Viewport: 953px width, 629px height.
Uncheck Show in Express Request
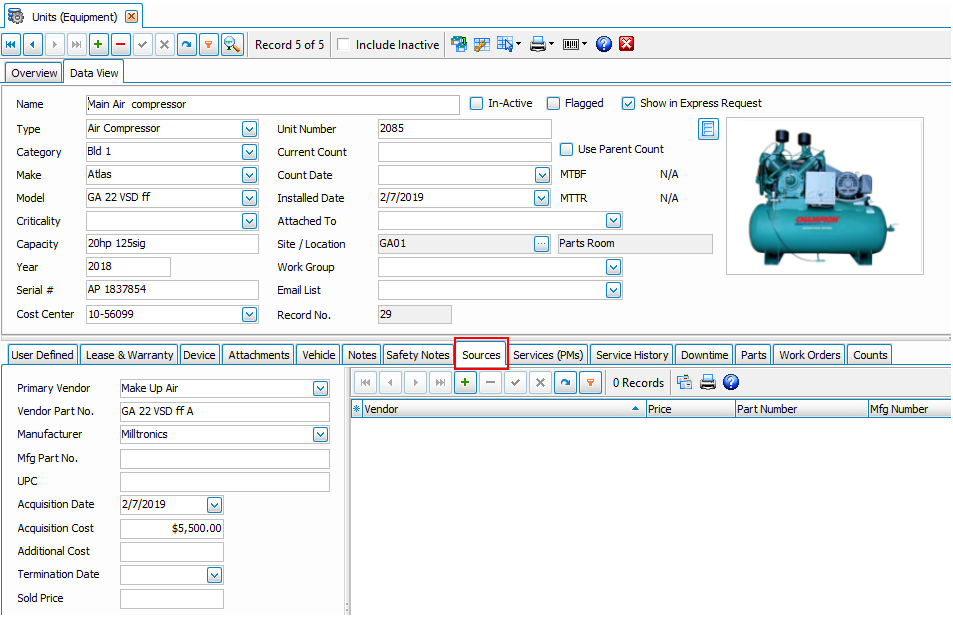[x=628, y=103]
